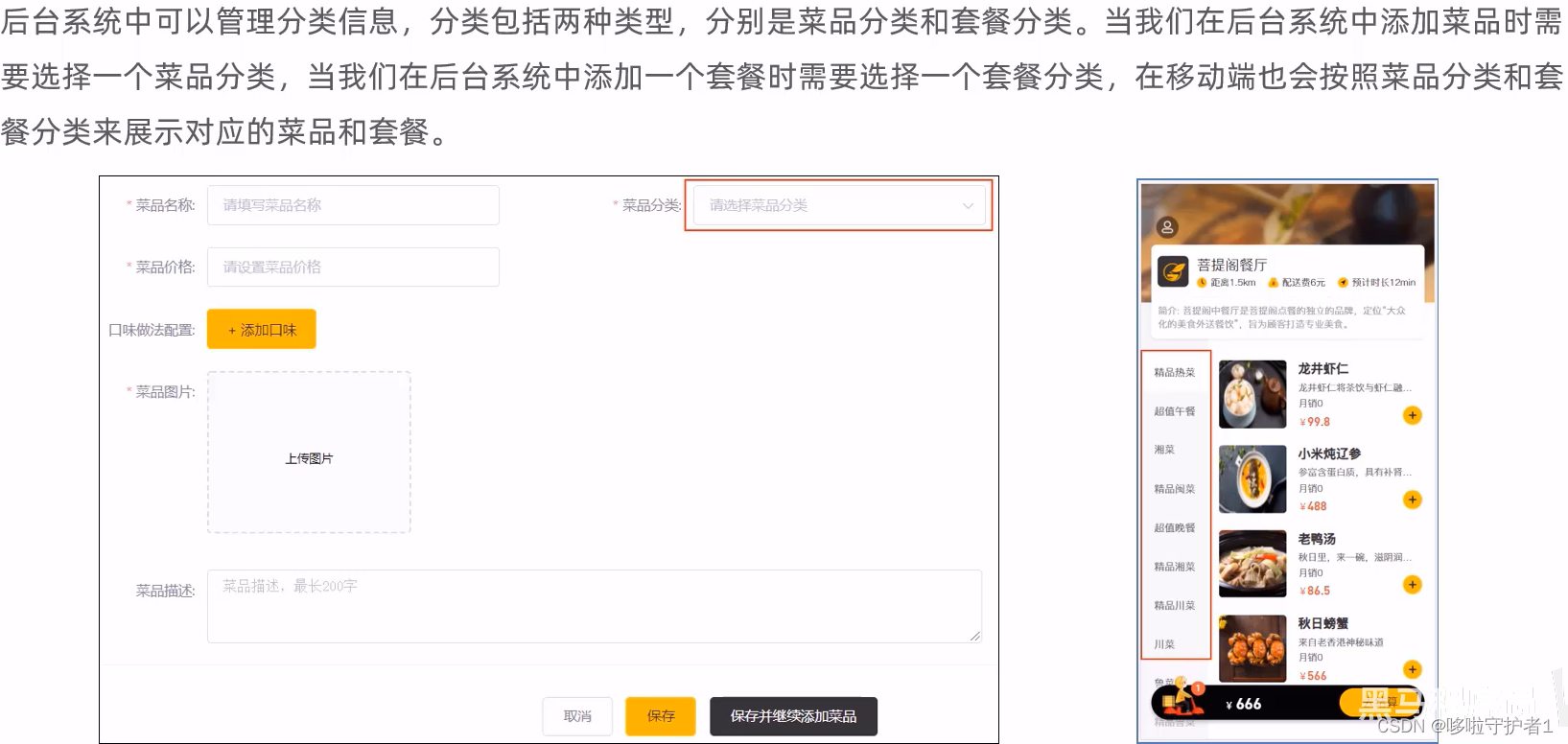
Task: Click the 菩提阁餐厅 restaurant name
Action: pyautogui.click(x=1232, y=266)
